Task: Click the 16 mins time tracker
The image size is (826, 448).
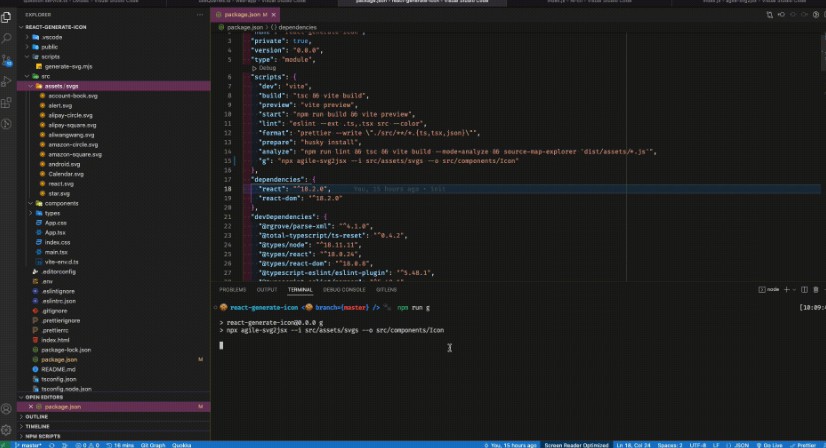Action: tap(121, 445)
